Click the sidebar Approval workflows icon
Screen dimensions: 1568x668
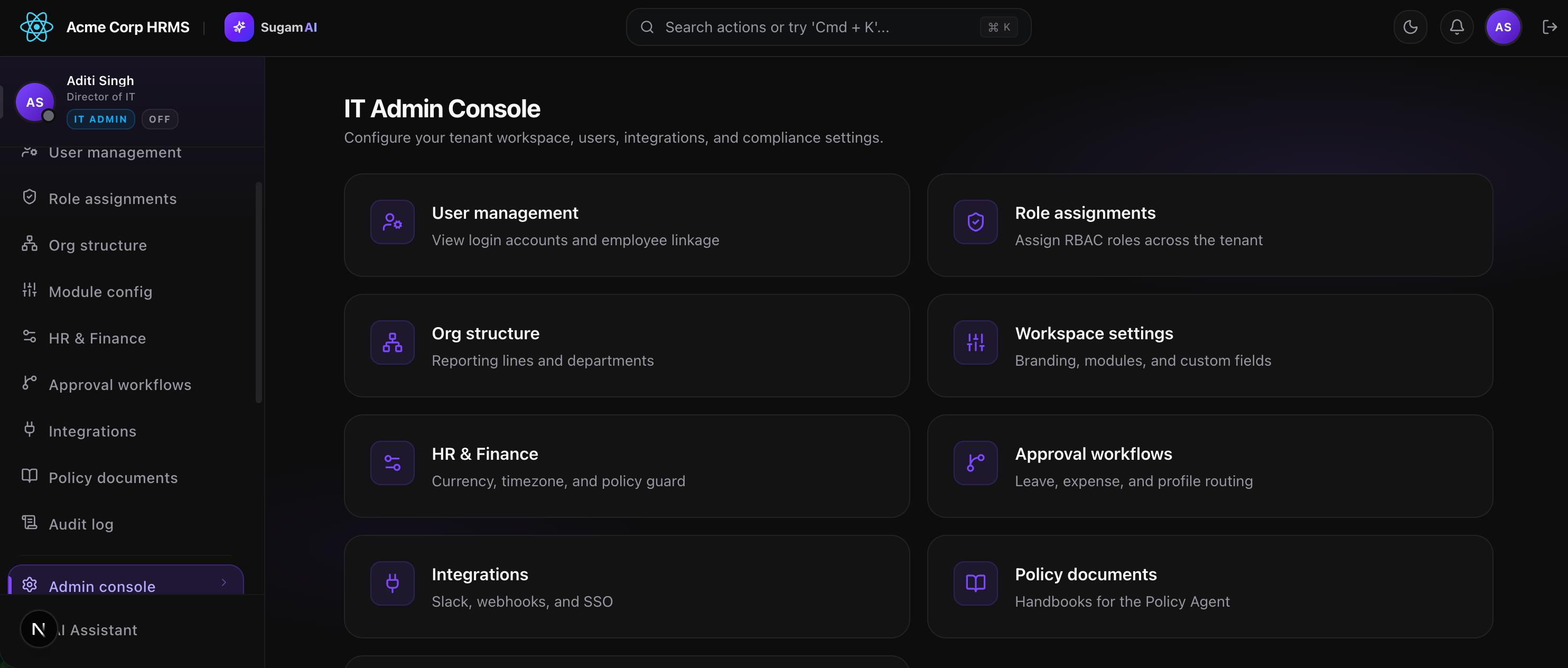pyautogui.click(x=29, y=383)
